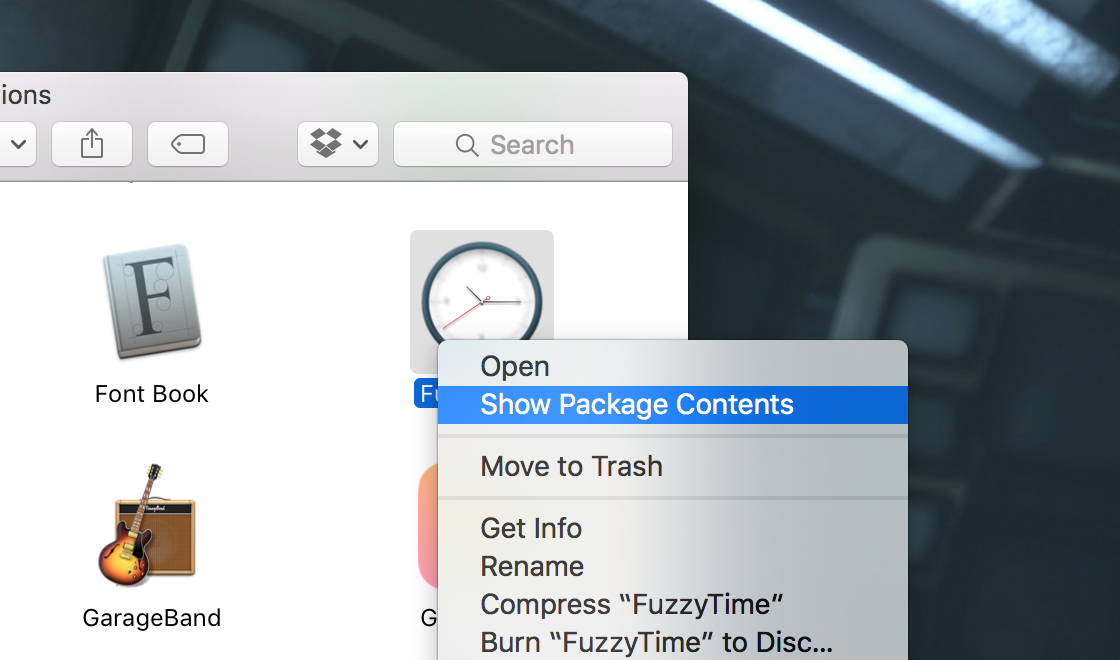Select Move to Trash in context menu
1120x660 pixels.
pos(571,466)
